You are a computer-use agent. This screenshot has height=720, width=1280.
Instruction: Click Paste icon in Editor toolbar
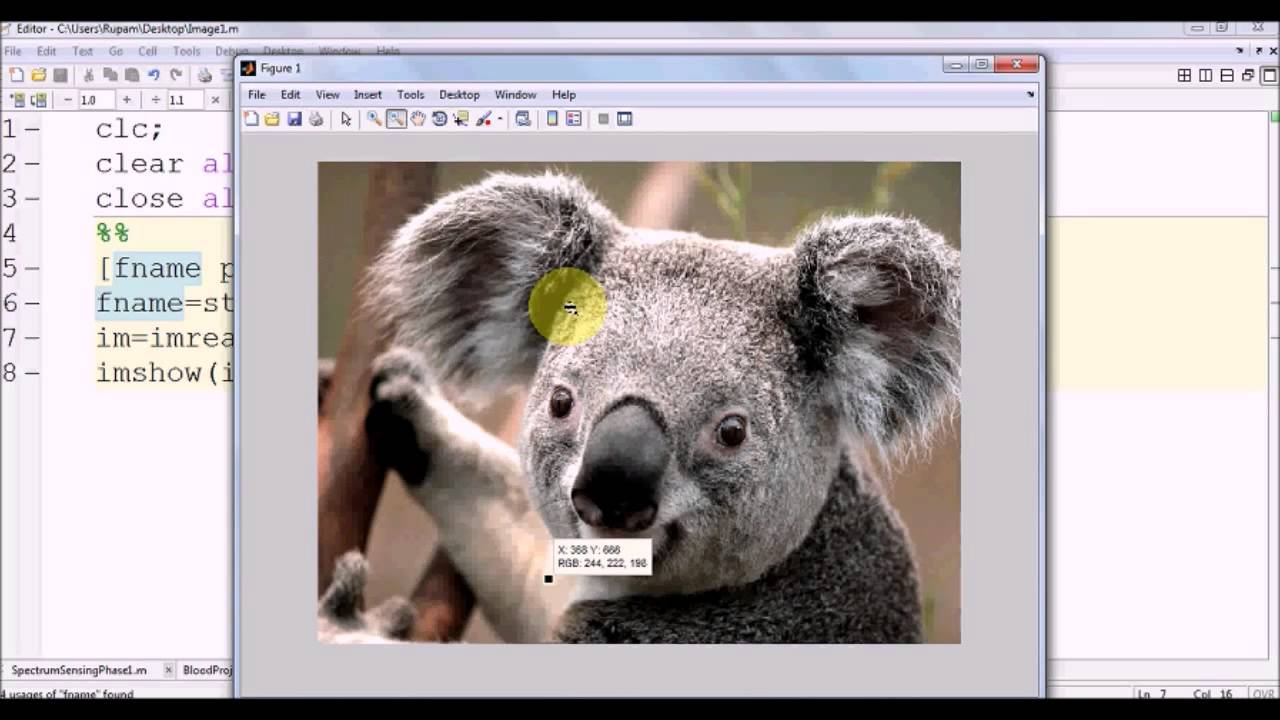pyautogui.click(x=132, y=75)
